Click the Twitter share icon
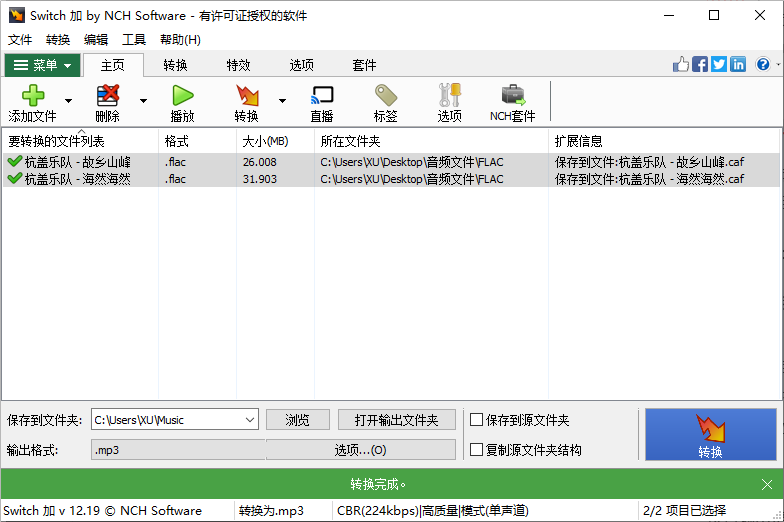784x522 pixels. click(x=719, y=64)
